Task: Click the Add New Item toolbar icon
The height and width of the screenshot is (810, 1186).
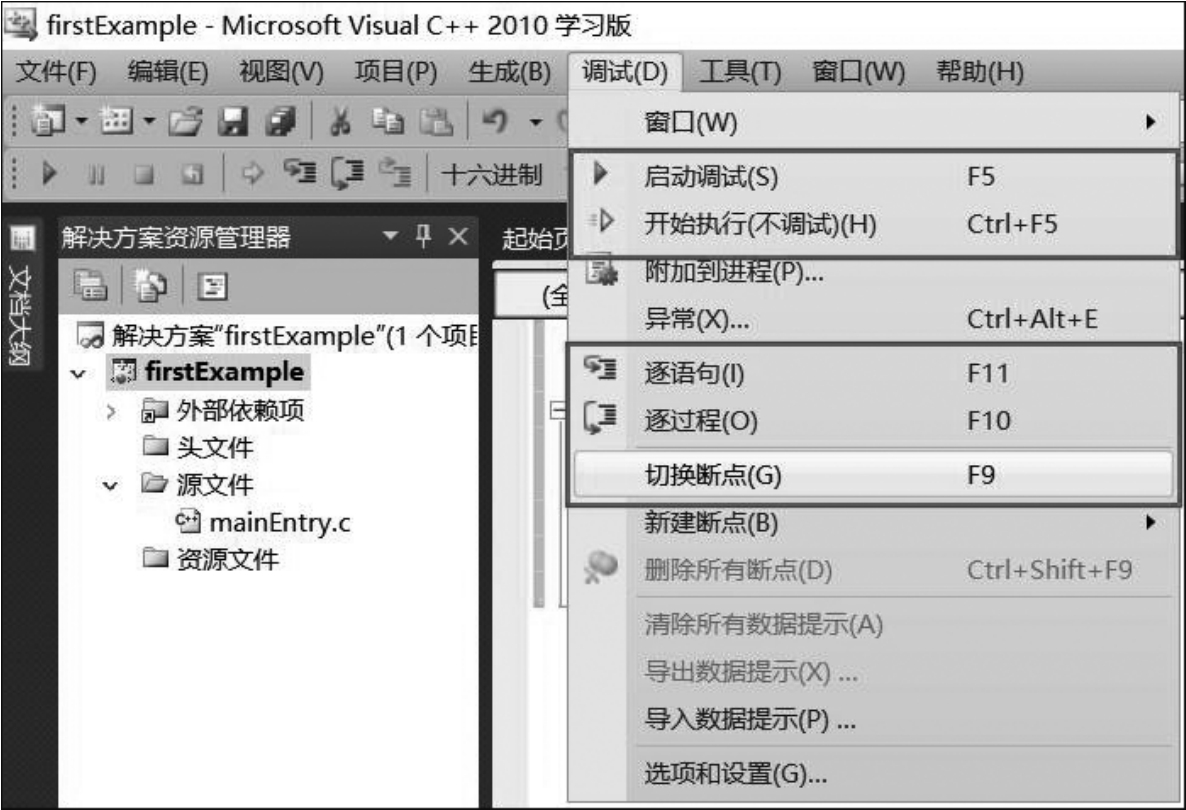Action: point(116,121)
